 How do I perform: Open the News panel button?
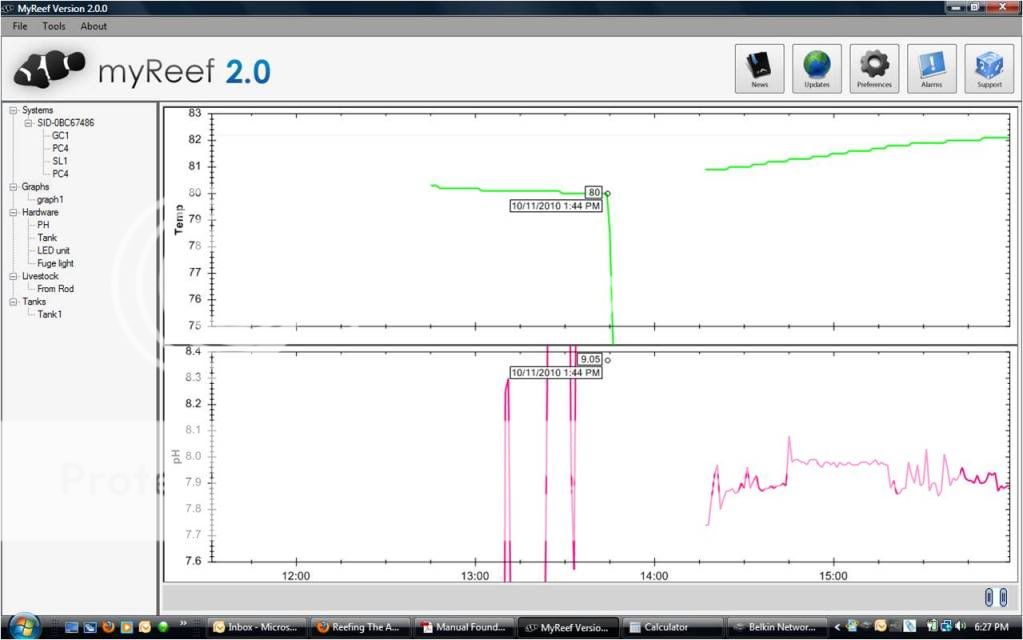(x=759, y=69)
